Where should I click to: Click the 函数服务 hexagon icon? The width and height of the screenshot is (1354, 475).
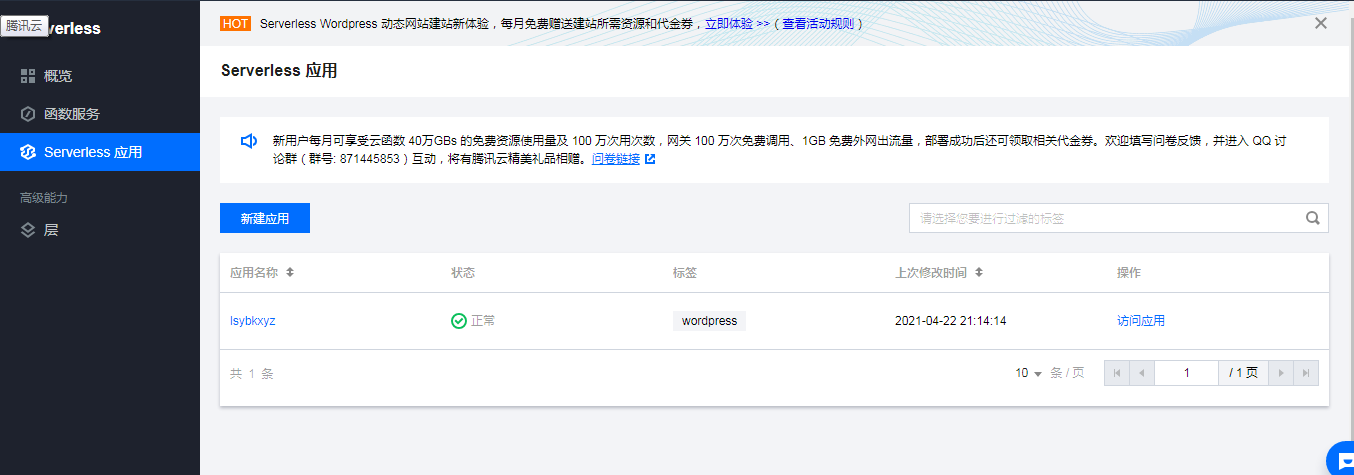tap(28, 114)
